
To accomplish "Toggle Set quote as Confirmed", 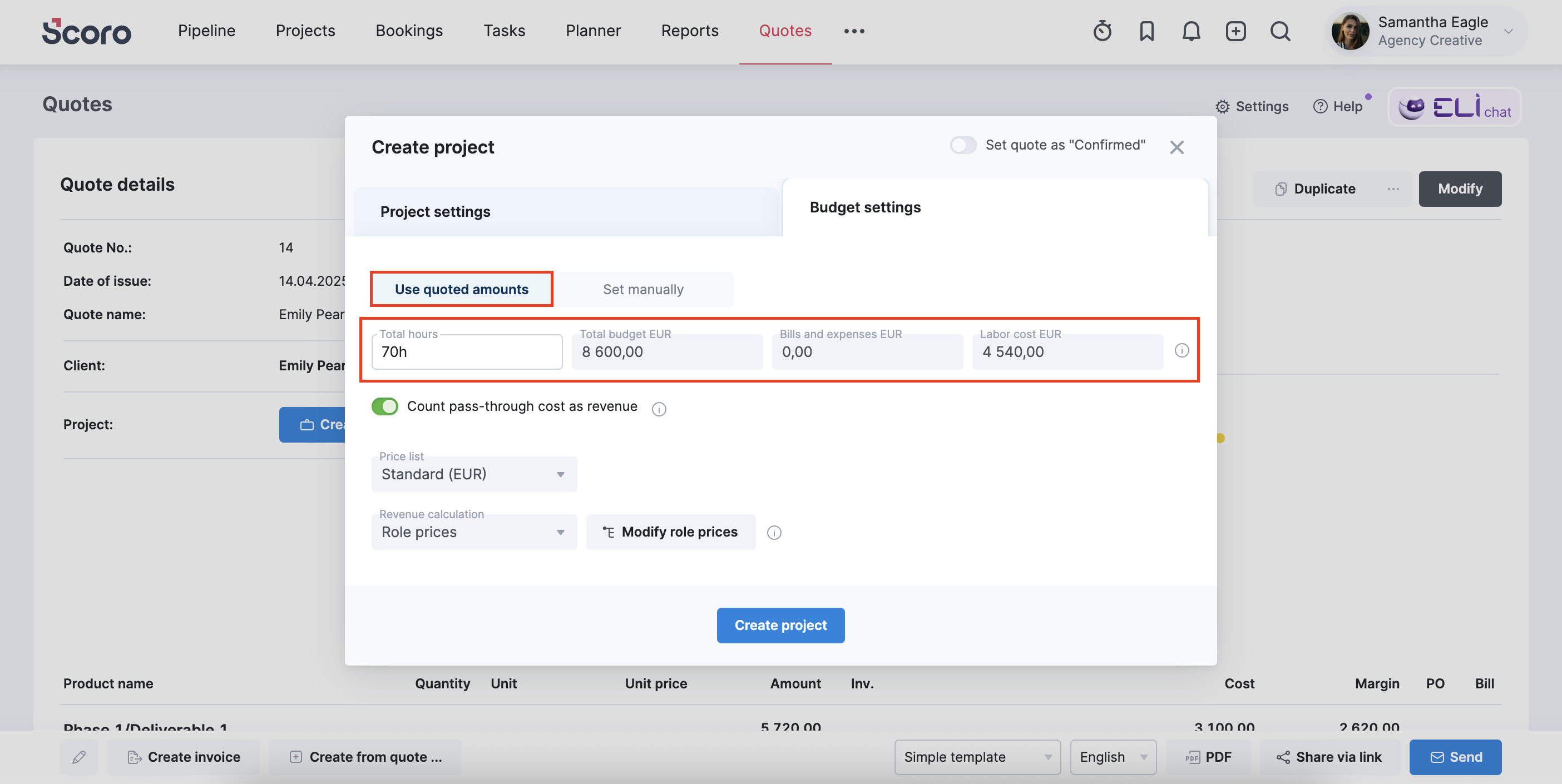I will tap(963, 146).
